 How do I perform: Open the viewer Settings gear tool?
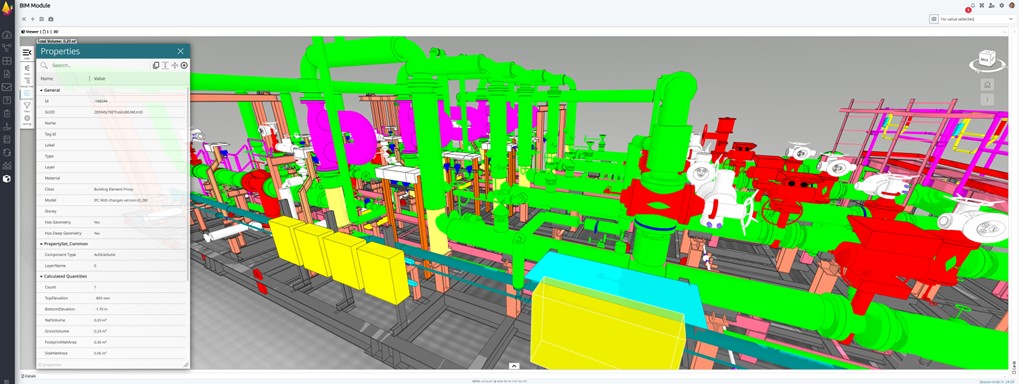[x=27, y=120]
